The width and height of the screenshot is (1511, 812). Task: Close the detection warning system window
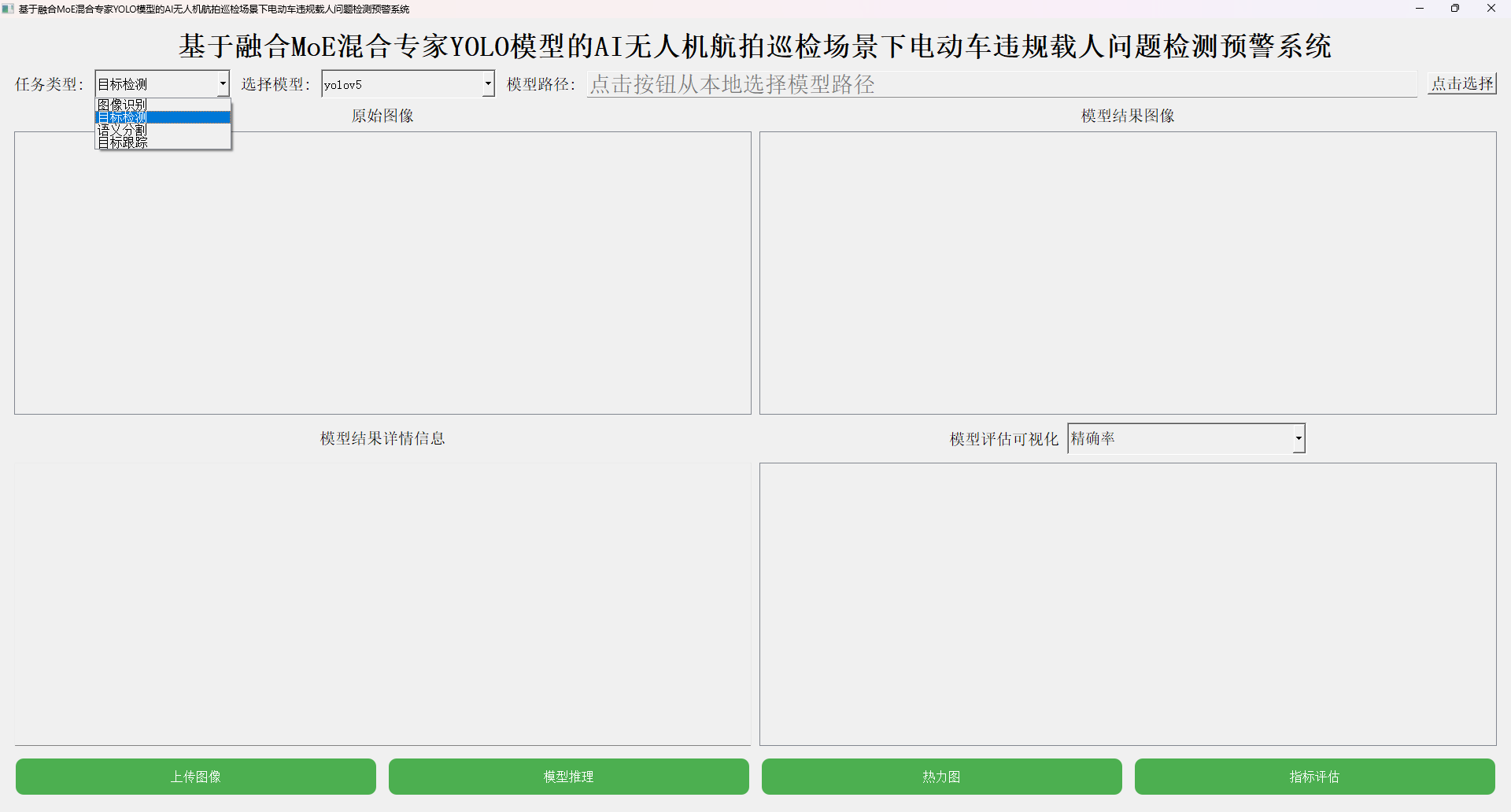pos(1491,9)
